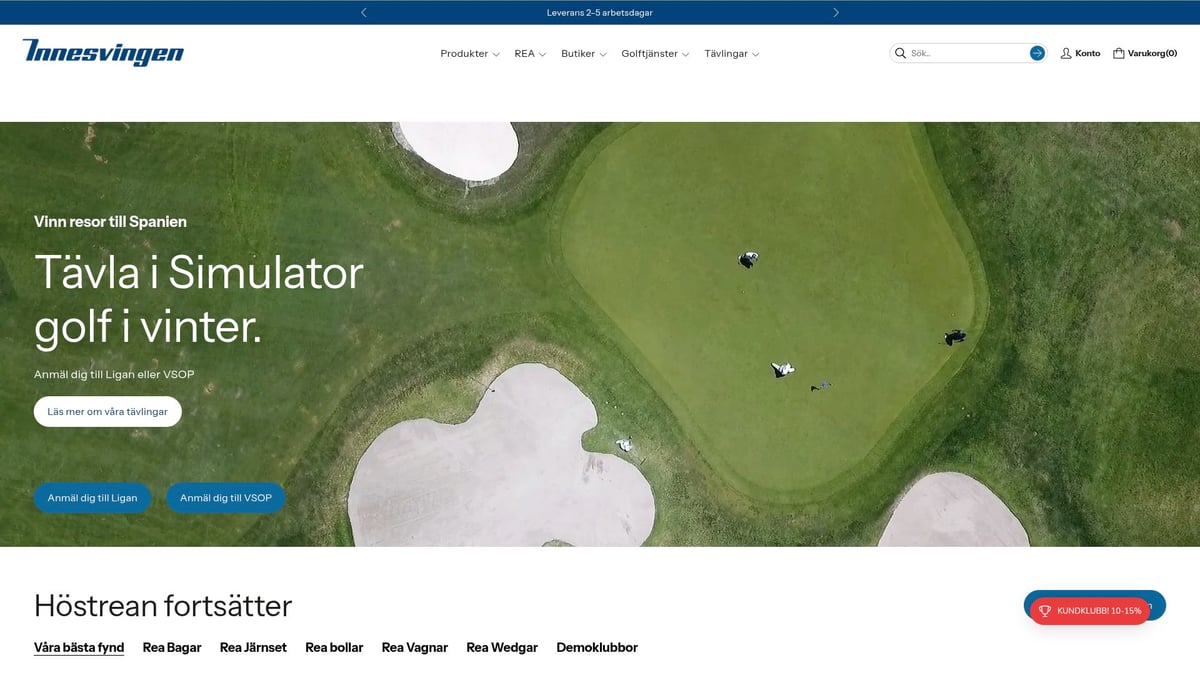Open the Kundklubb 10-15% trophy badge
This screenshot has height=675, width=1200.
coord(1089,610)
